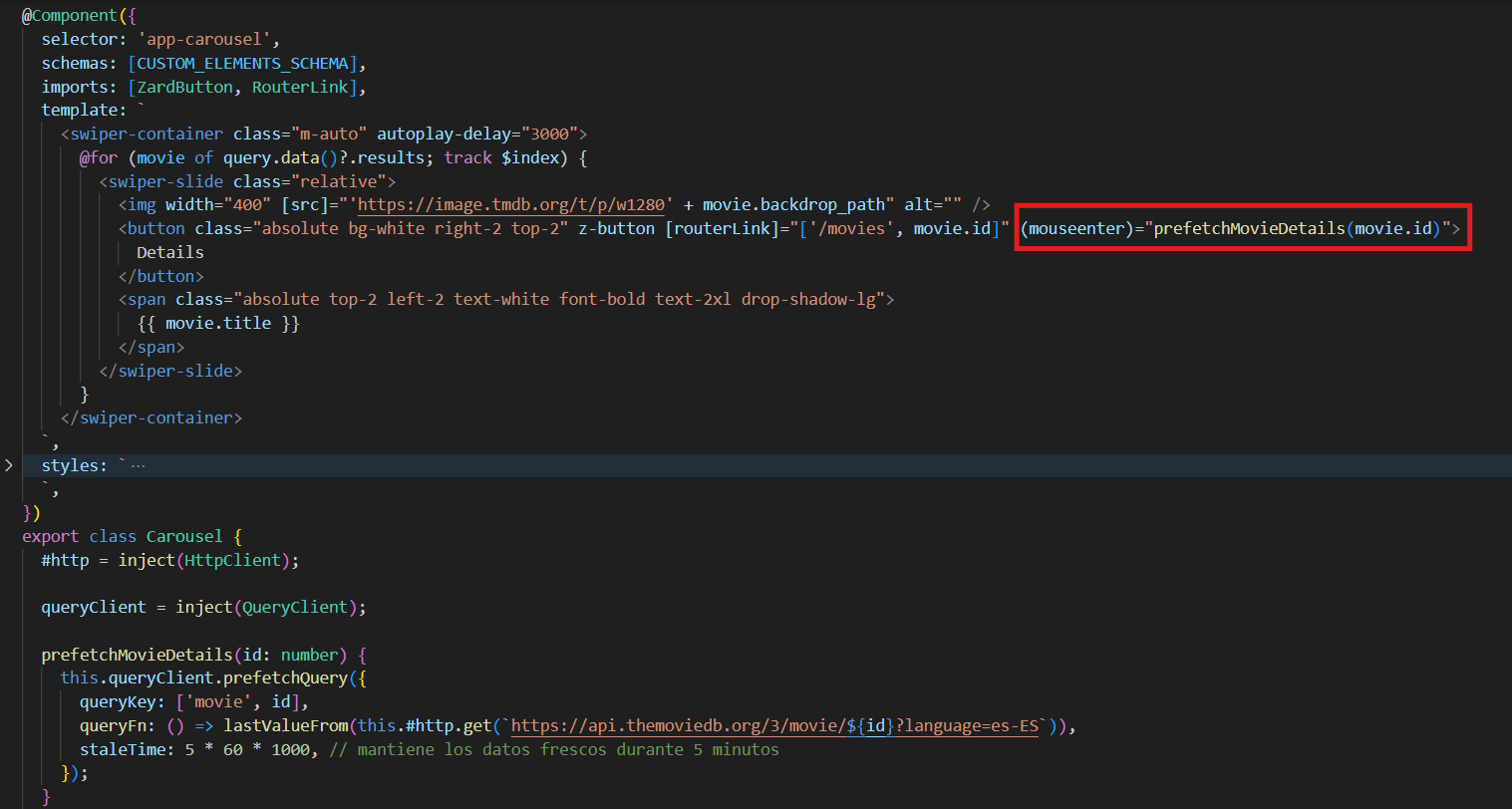This screenshot has width=1512, height=809.
Task: Click CUSTOM_ELEMENTS_SCHEMA in schemas array
Action: (242, 63)
